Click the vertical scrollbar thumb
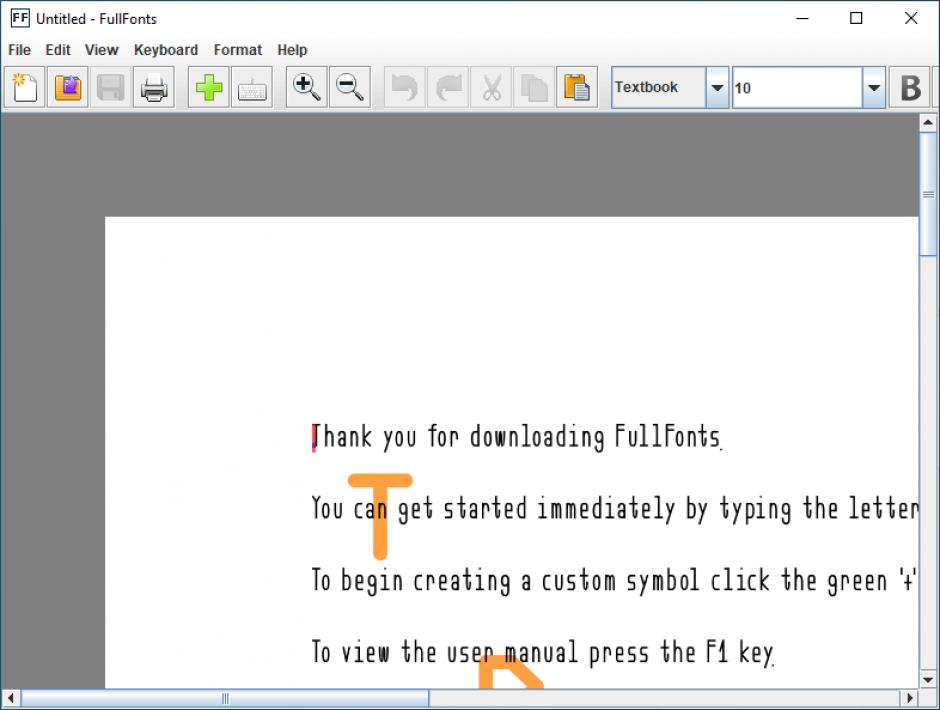Viewport: 940px width, 710px height. [928, 194]
